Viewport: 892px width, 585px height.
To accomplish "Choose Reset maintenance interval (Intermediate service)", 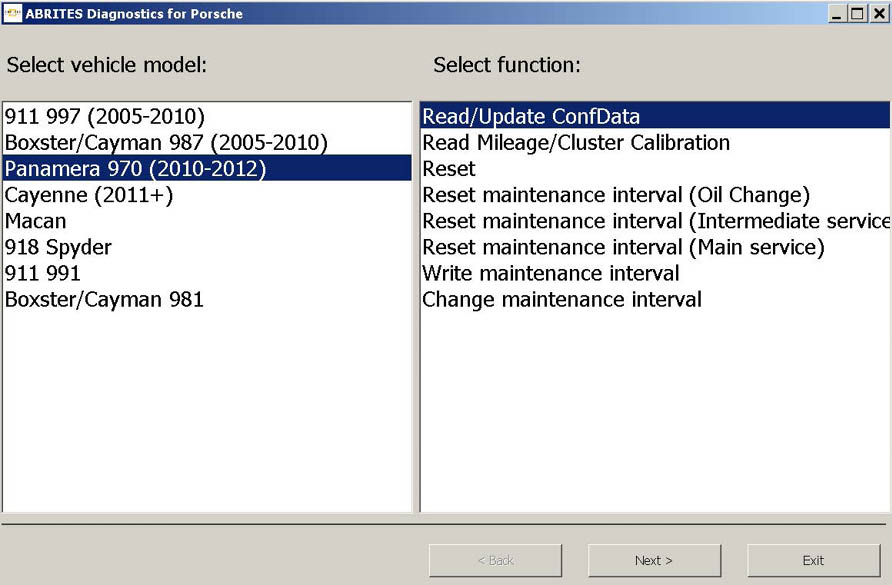I will [655, 221].
